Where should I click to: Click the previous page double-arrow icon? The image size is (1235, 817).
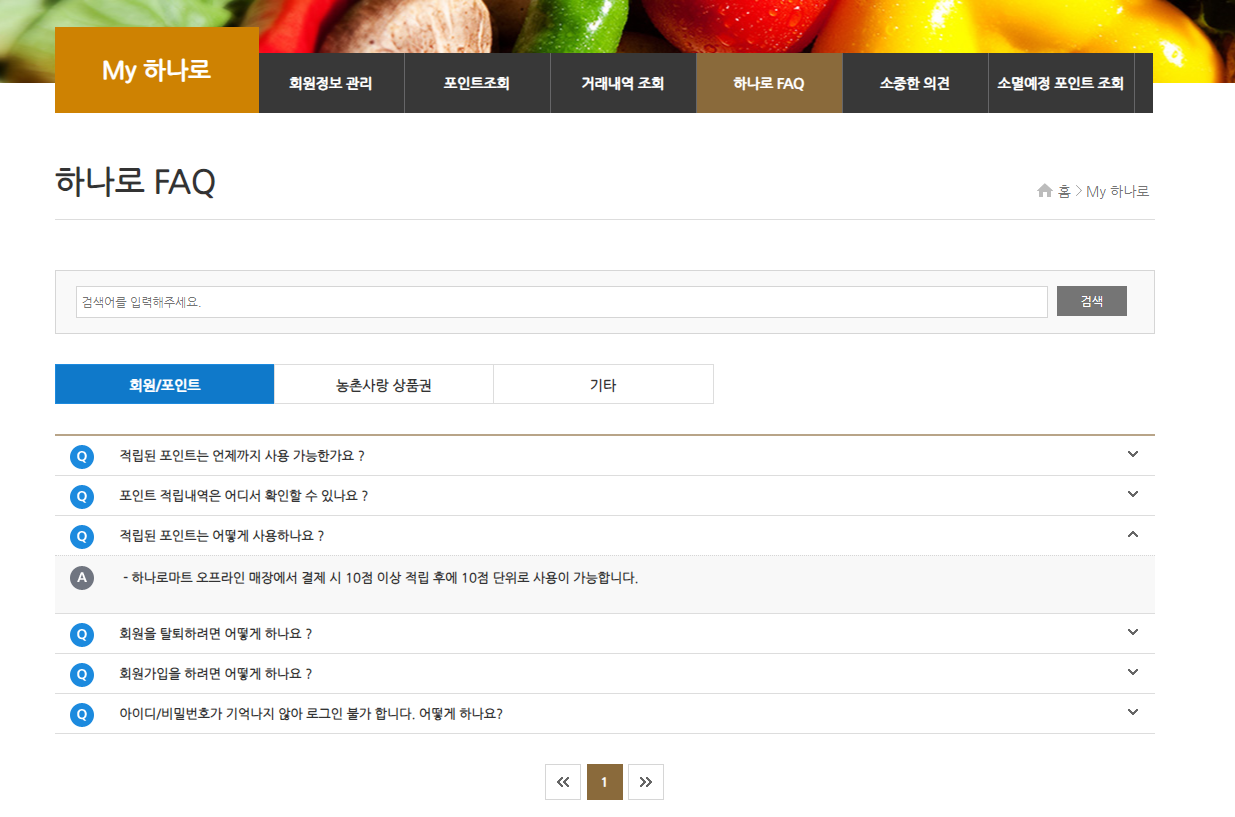click(563, 782)
